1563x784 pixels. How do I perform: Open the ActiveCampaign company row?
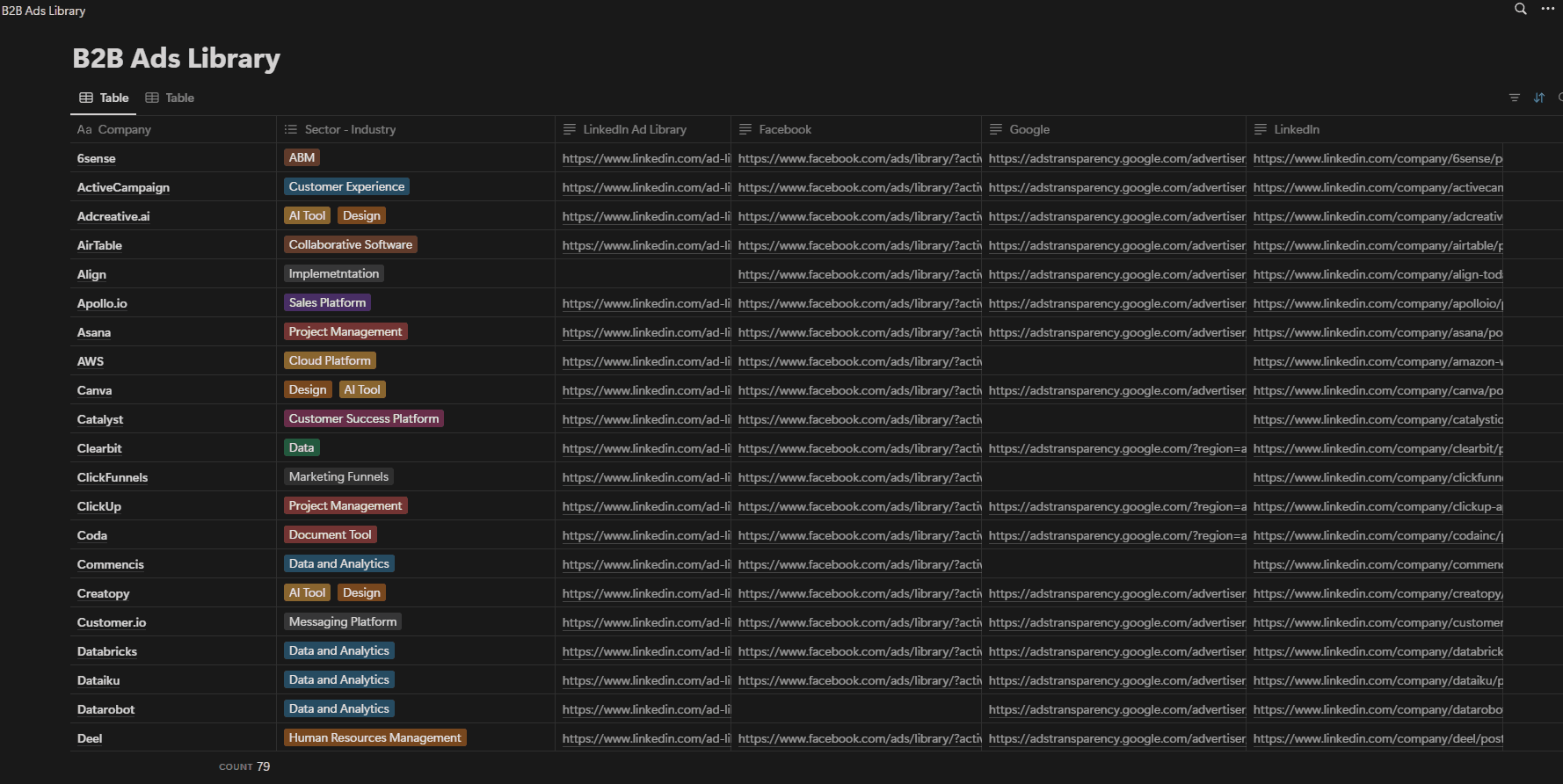[123, 187]
